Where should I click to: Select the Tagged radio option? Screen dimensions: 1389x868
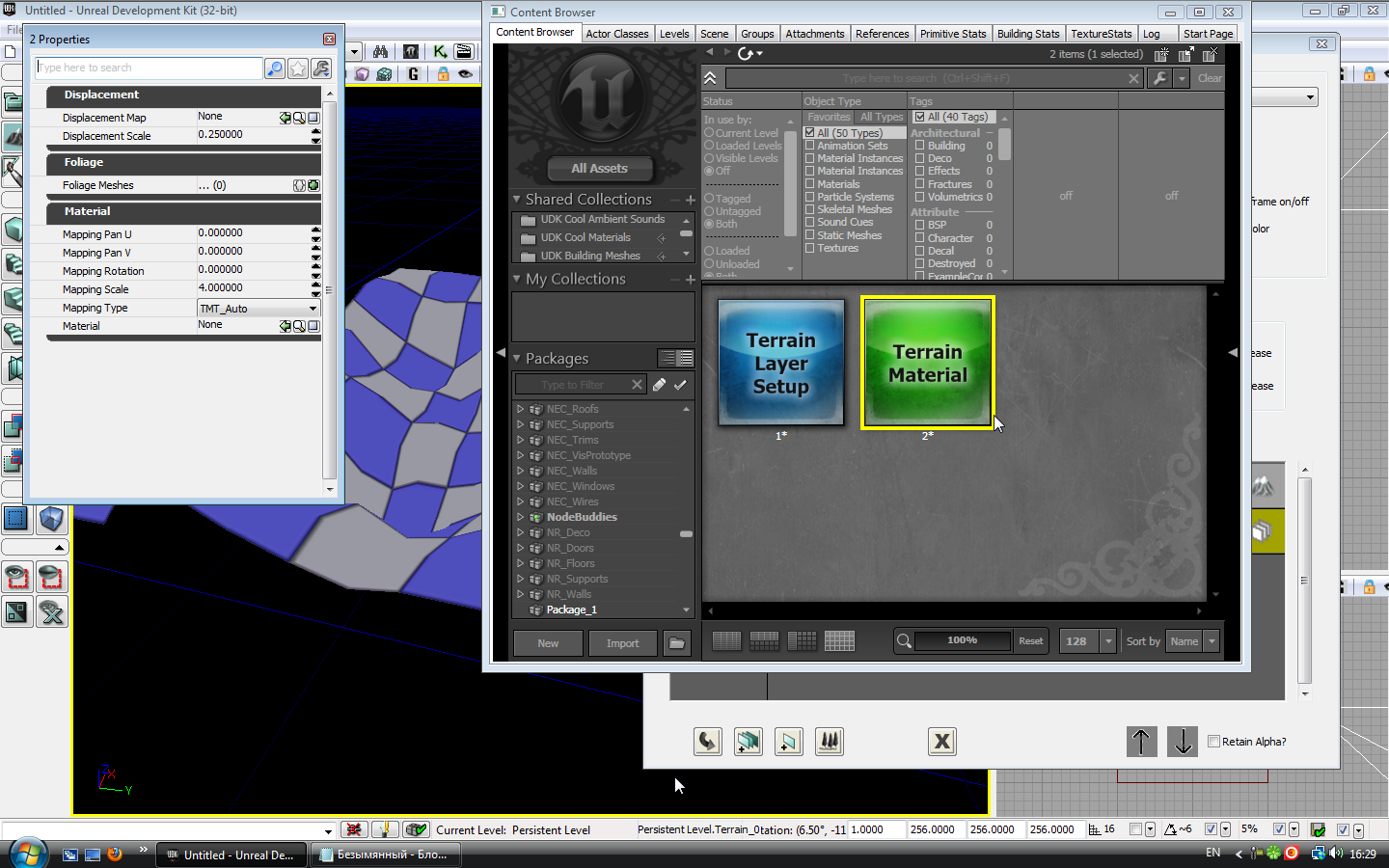(709, 199)
